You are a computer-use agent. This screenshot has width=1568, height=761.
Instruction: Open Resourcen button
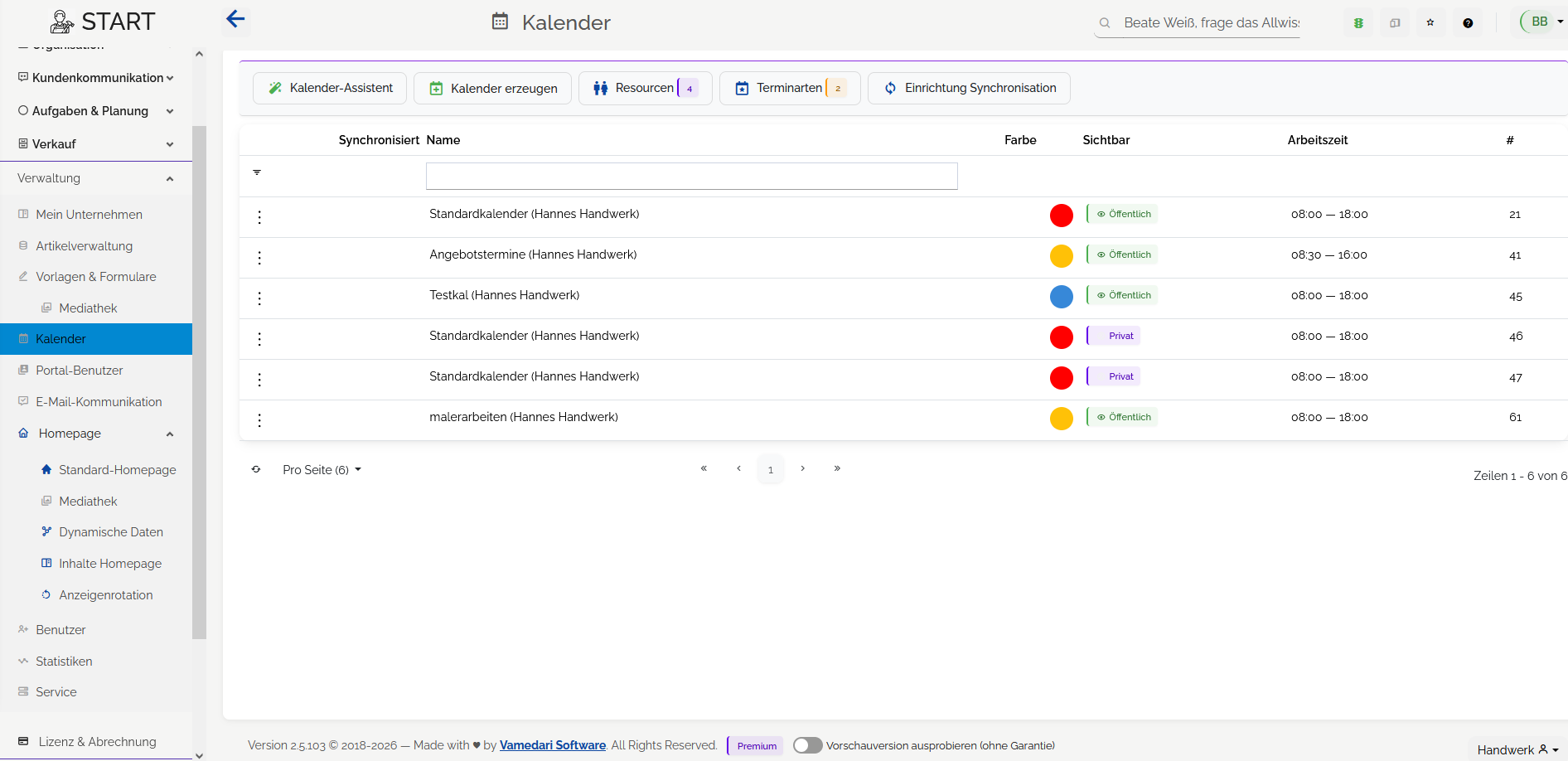pos(646,88)
